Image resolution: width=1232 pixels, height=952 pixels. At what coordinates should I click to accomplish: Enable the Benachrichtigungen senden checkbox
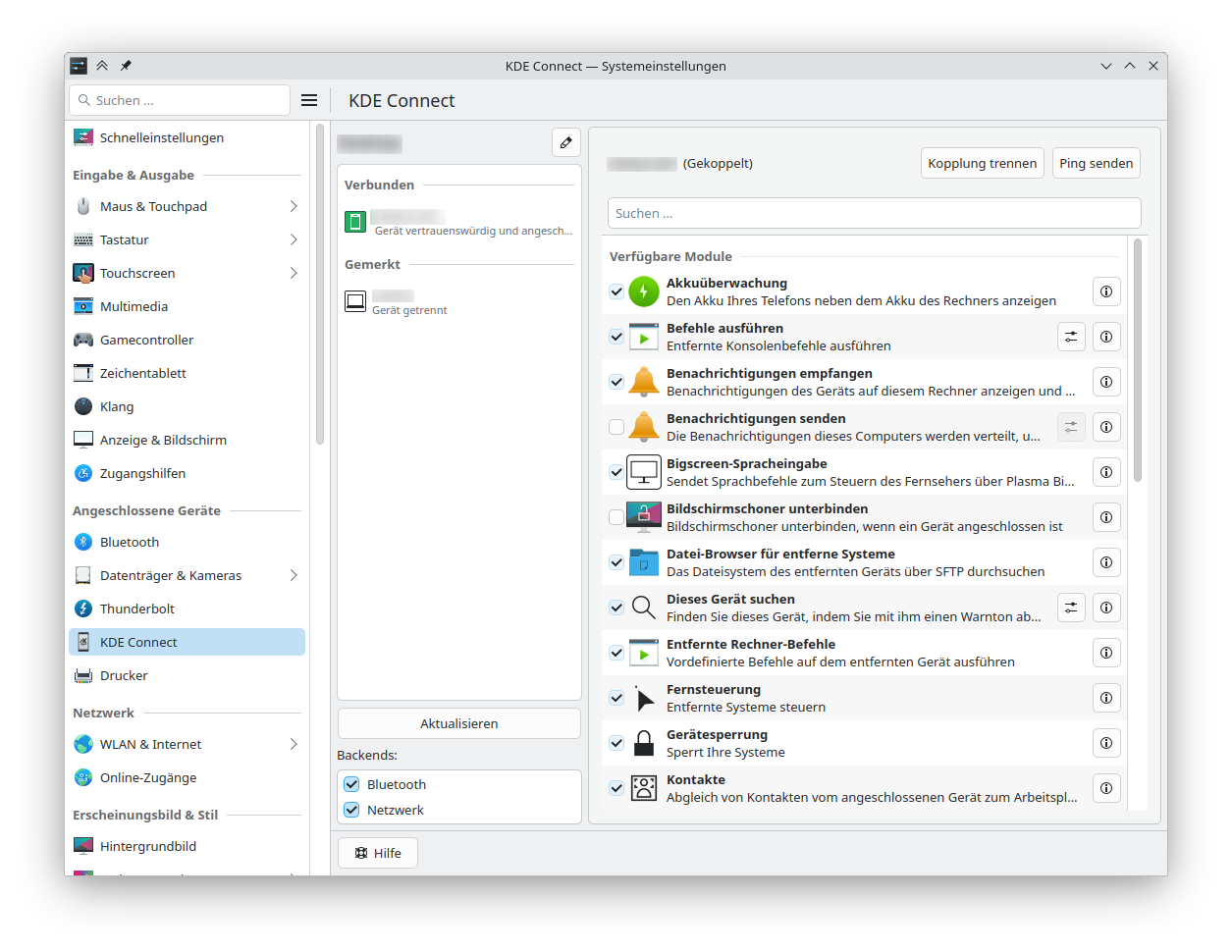616,427
